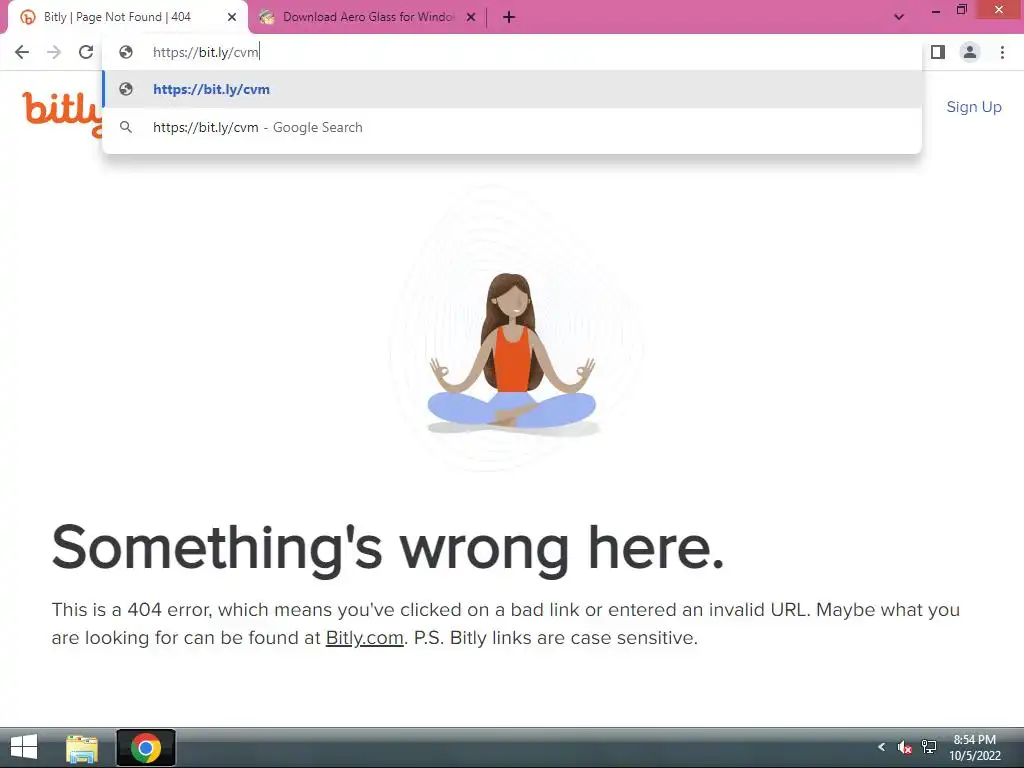Close the Bitly Page Not Found tab
Image resolution: width=1024 pixels, height=768 pixels.
point(232,17)
